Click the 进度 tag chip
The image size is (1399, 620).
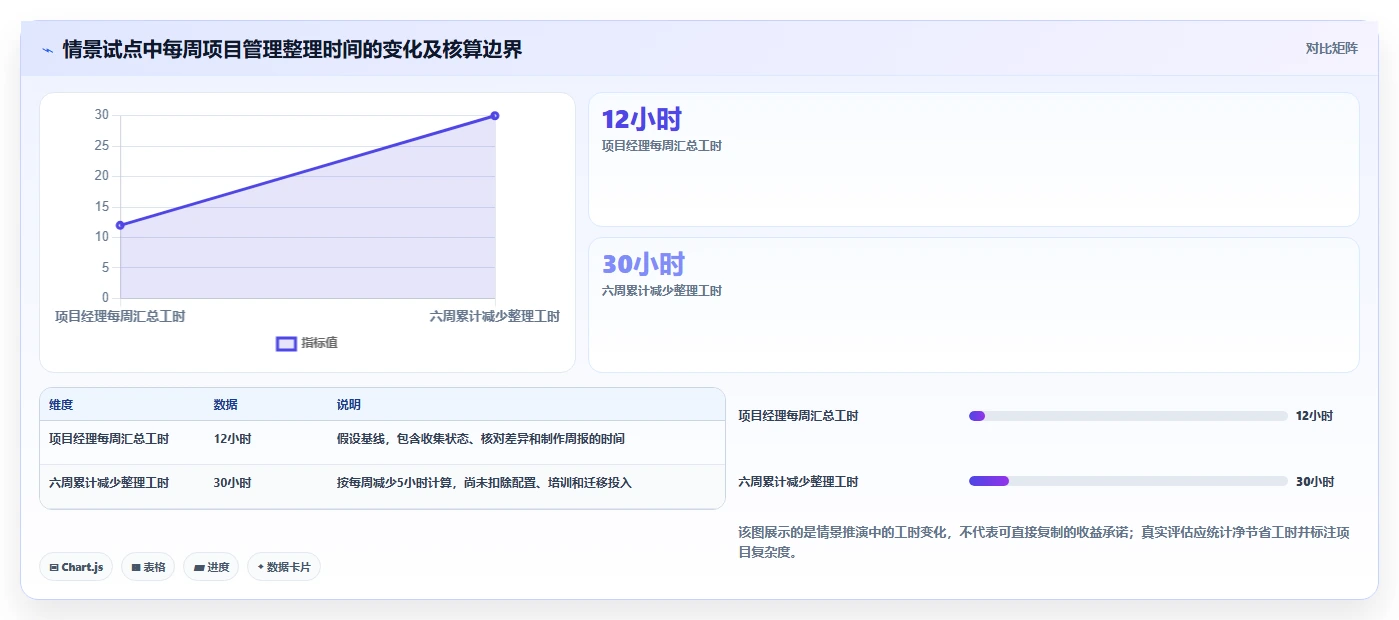coord(211,567)
